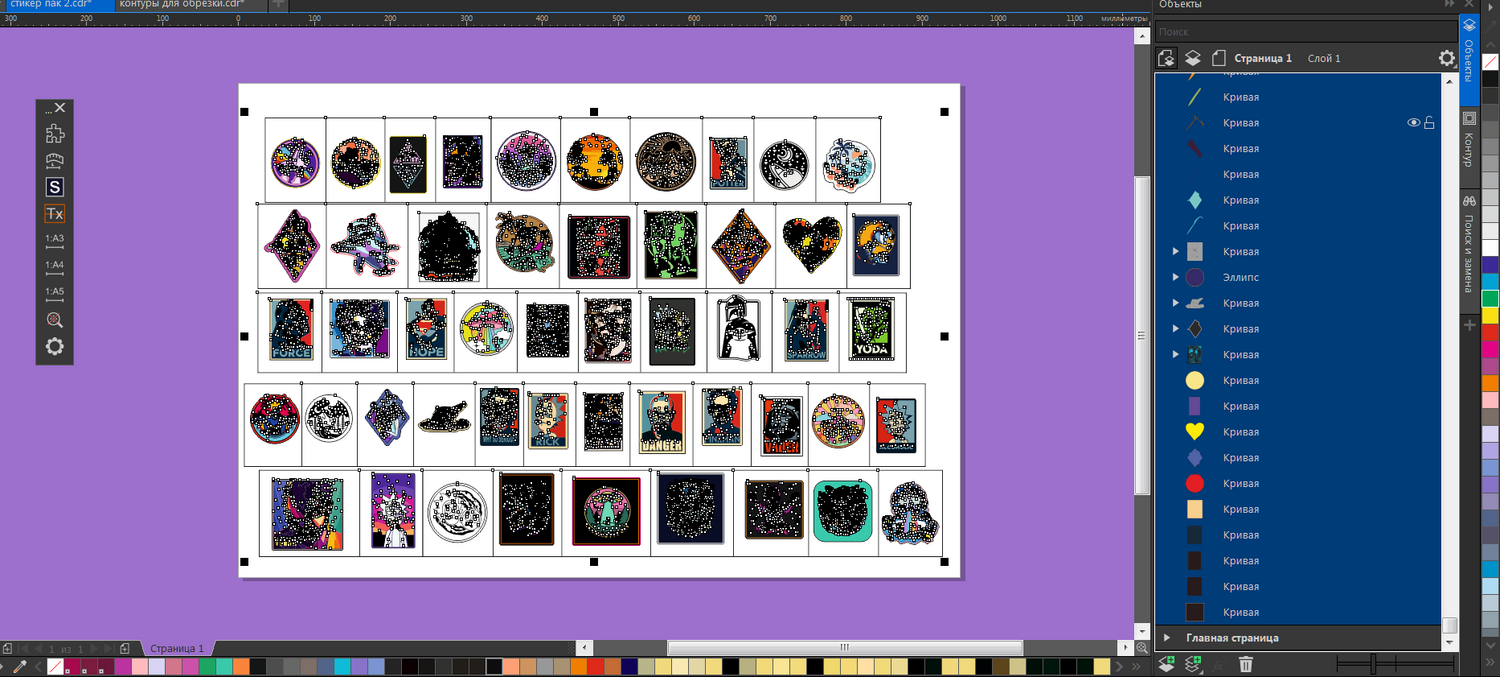Select Кривая with pale yellow circle thumbnail

1298,381
